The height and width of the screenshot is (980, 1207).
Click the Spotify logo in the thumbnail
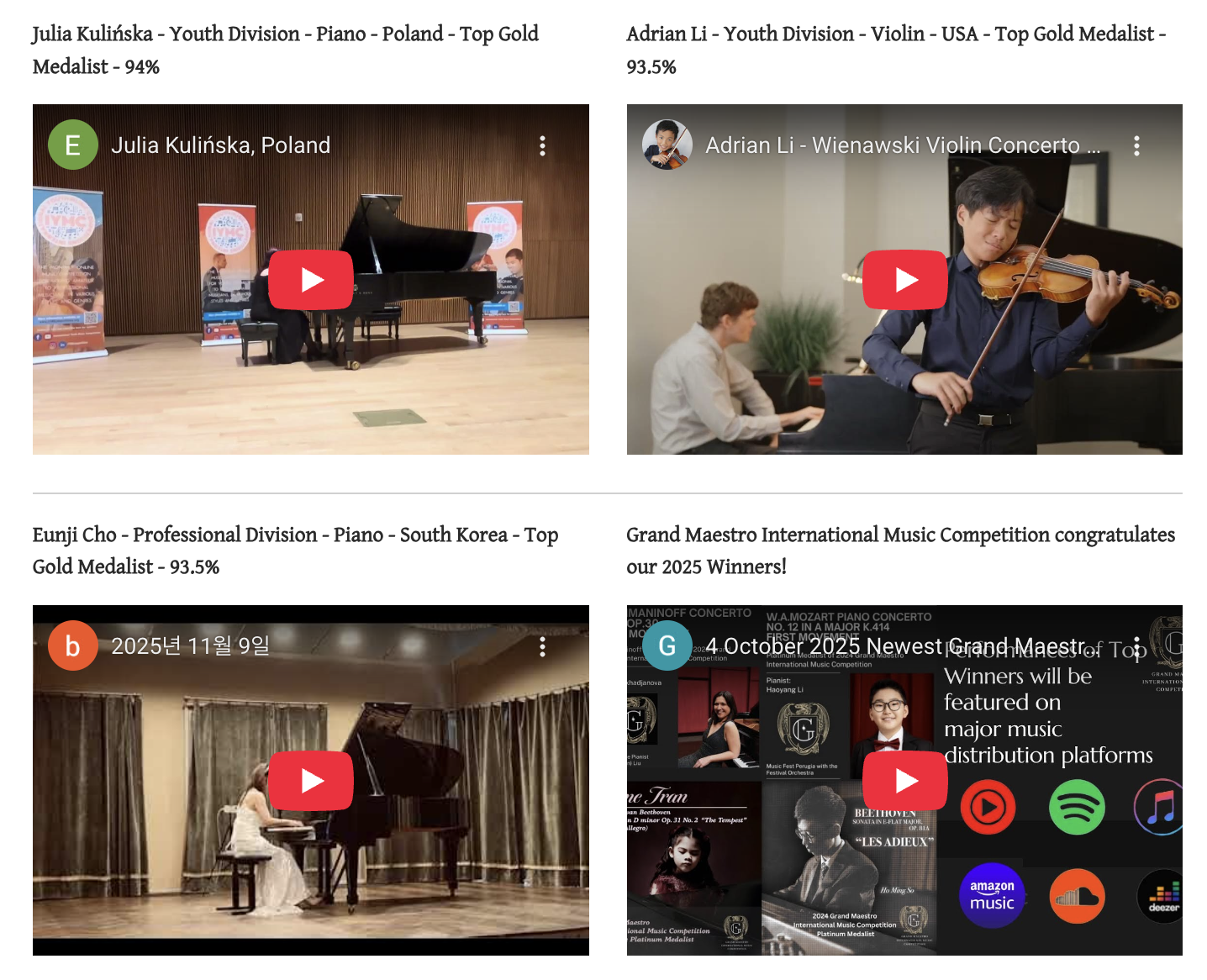pyautogui.click(x=1077, y=808)
